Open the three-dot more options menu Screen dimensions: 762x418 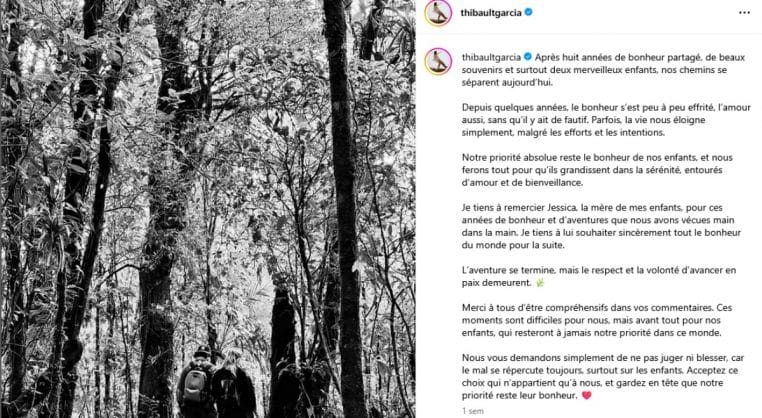(744, 13)
